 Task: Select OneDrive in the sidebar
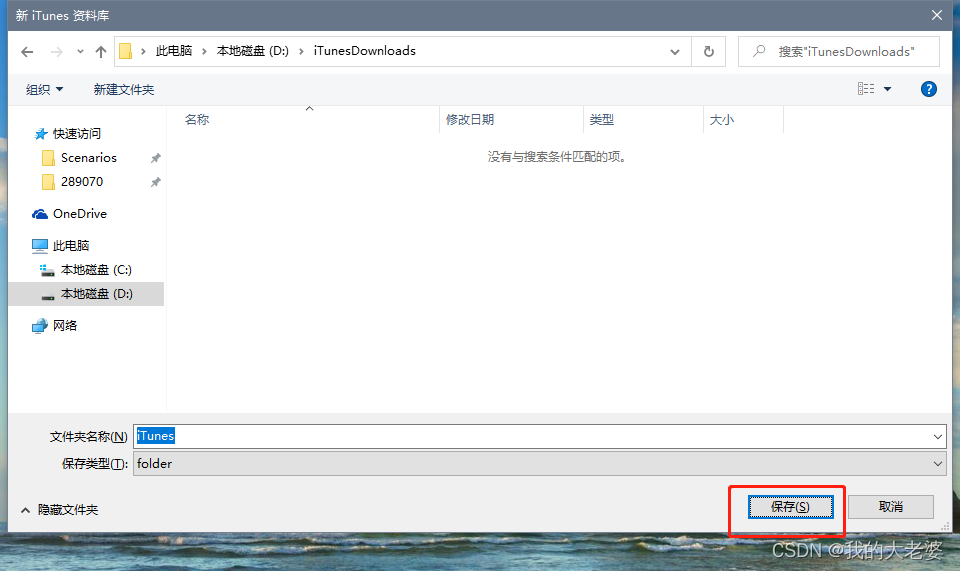coord(80,214)
